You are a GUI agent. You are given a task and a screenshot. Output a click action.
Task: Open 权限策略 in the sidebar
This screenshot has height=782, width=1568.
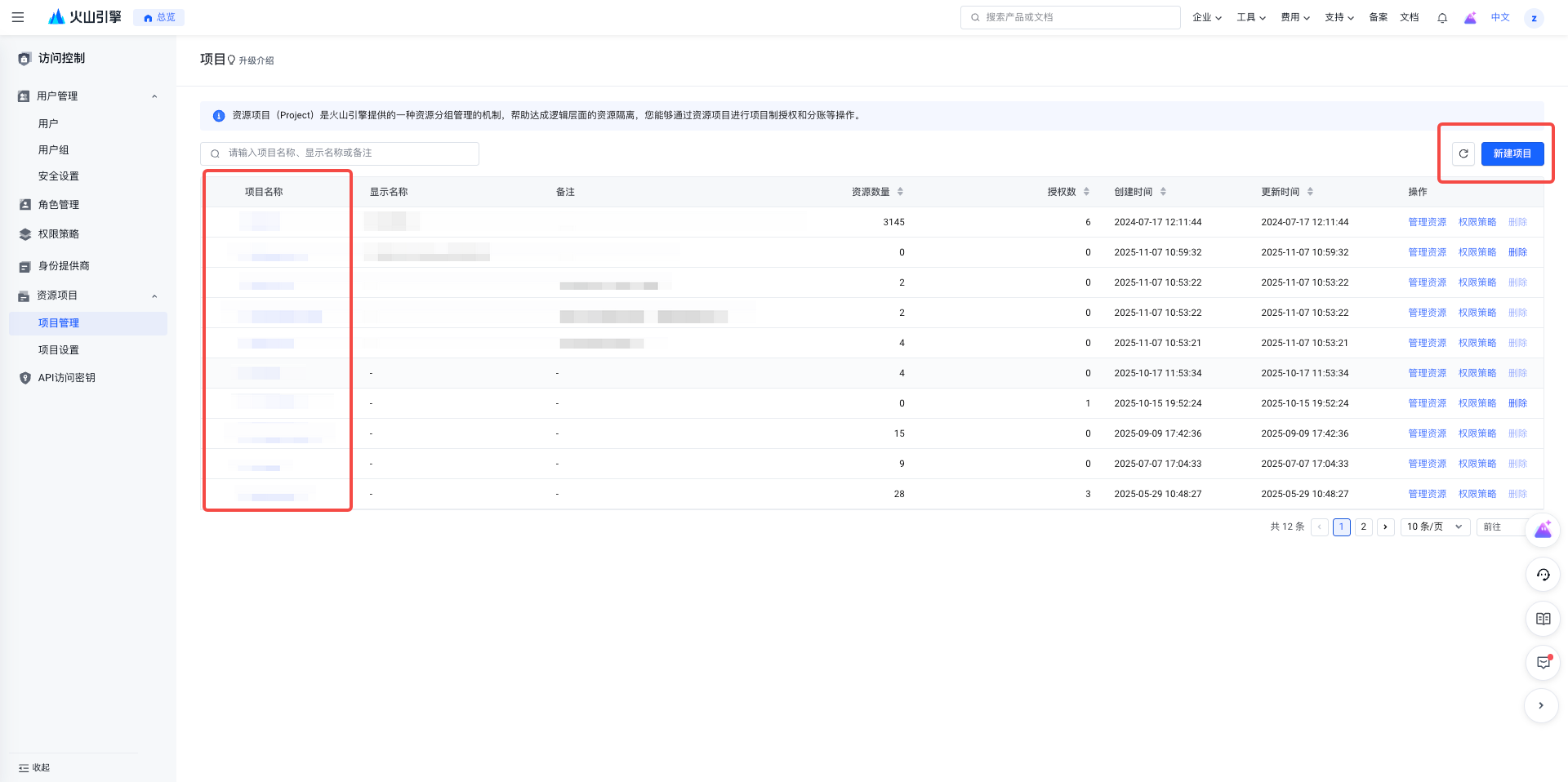[x=59, y=234]
